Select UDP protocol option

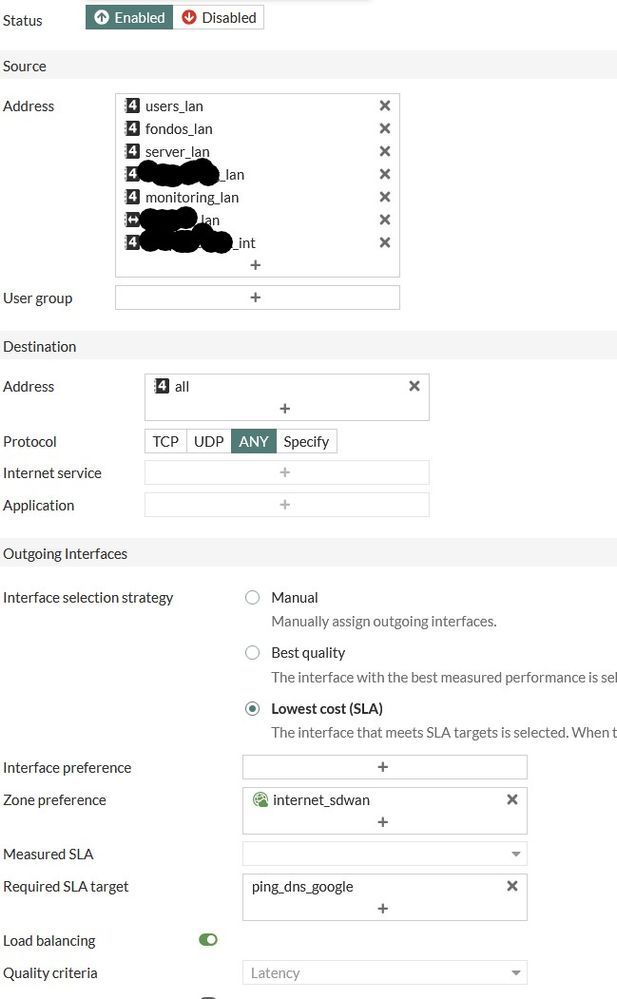[x=208, y=441]
